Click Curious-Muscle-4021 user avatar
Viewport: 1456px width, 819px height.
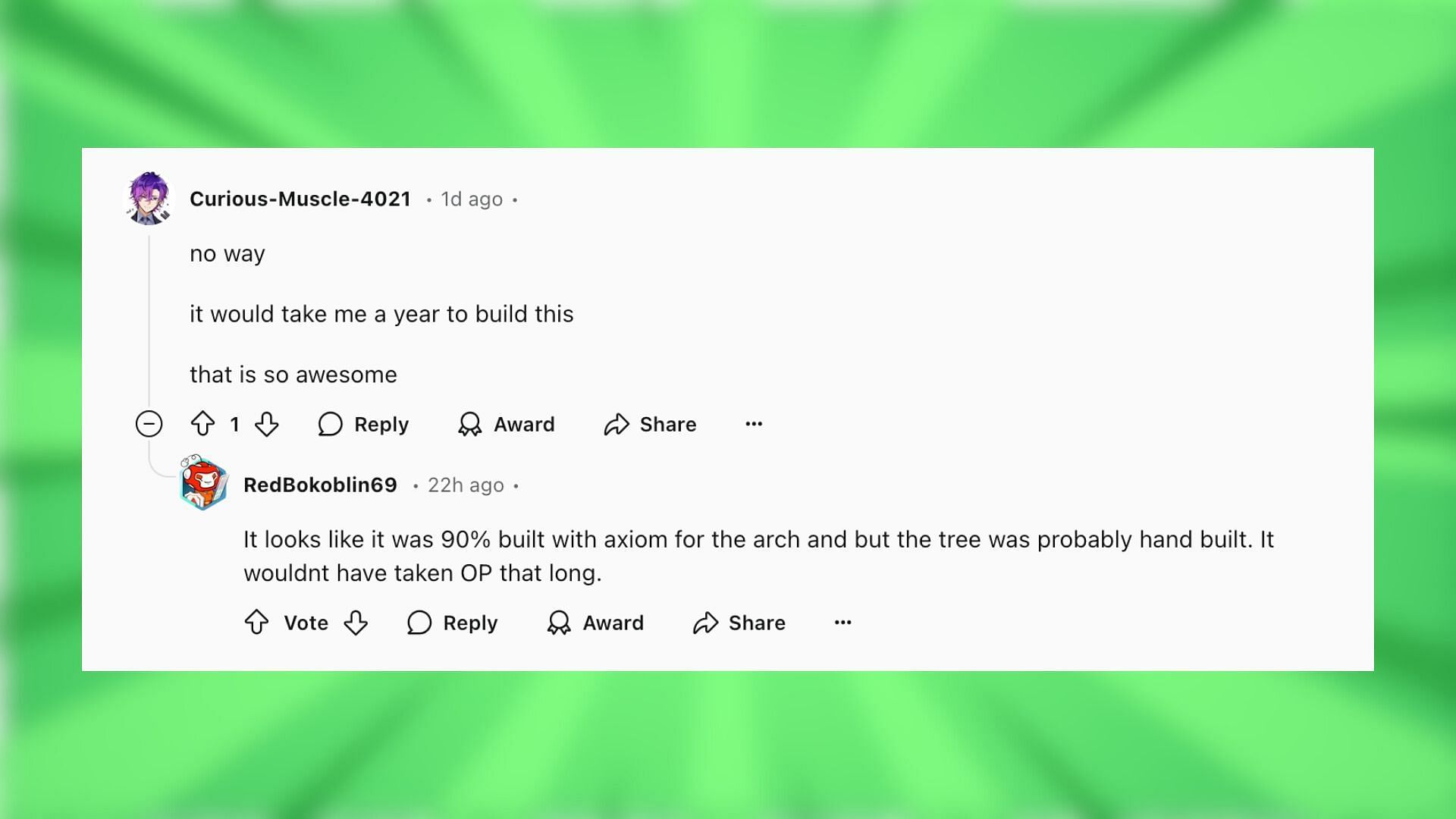[x=148, y=199]
